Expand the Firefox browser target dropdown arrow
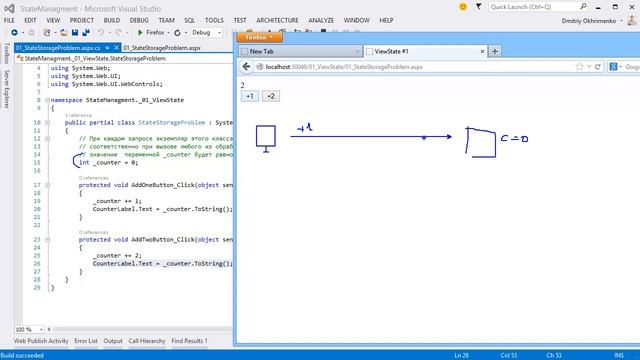 tap(168, 33)
